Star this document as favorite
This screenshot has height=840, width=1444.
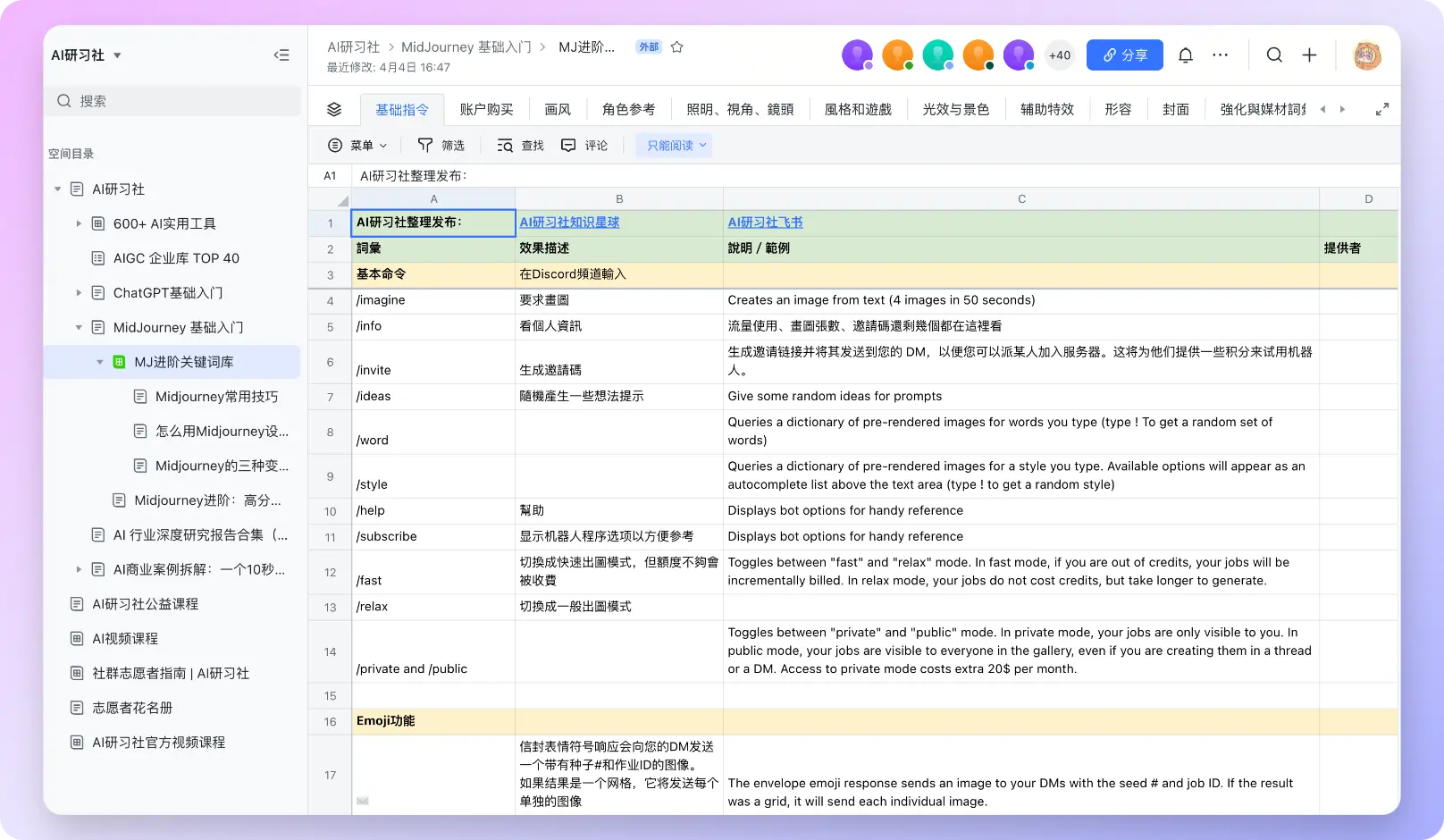point(677,47)
